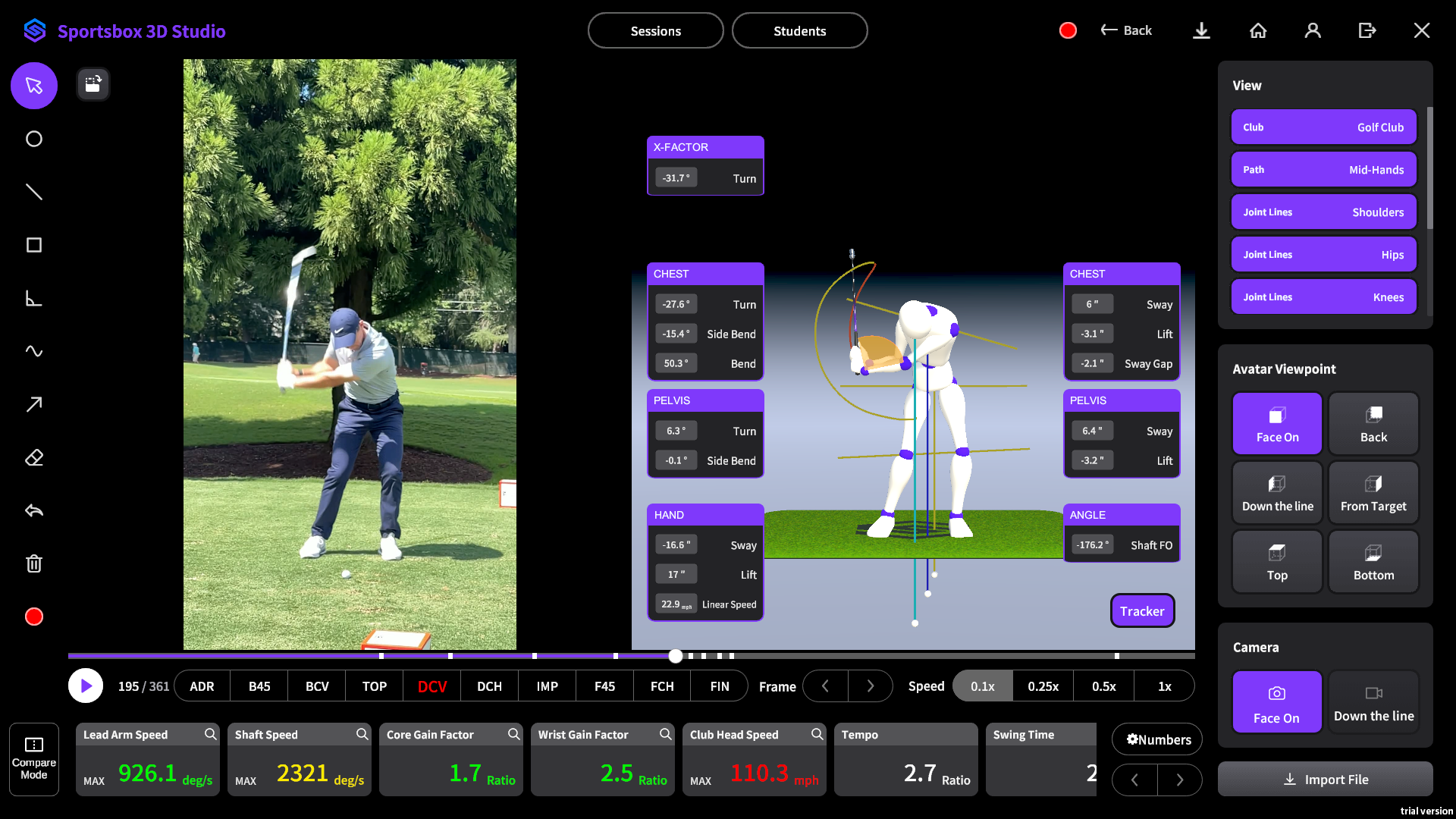This screenshot has height=819, width=1456.
Task: Click the download icon in top bar
Action: (1201, 30)
